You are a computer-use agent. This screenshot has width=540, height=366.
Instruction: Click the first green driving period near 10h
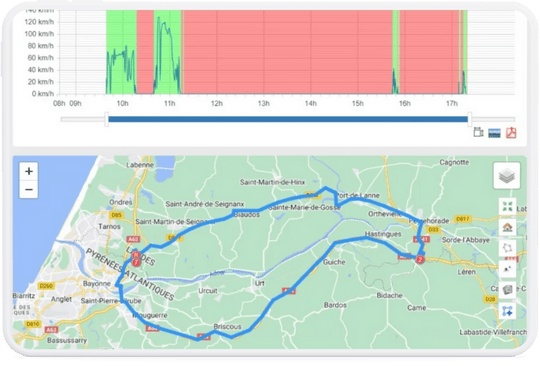[121, 52]
